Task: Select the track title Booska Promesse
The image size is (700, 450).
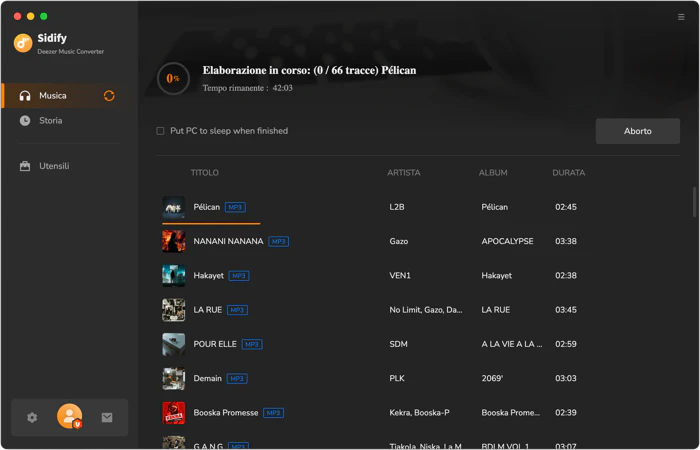Action: [x=225, y=412]
